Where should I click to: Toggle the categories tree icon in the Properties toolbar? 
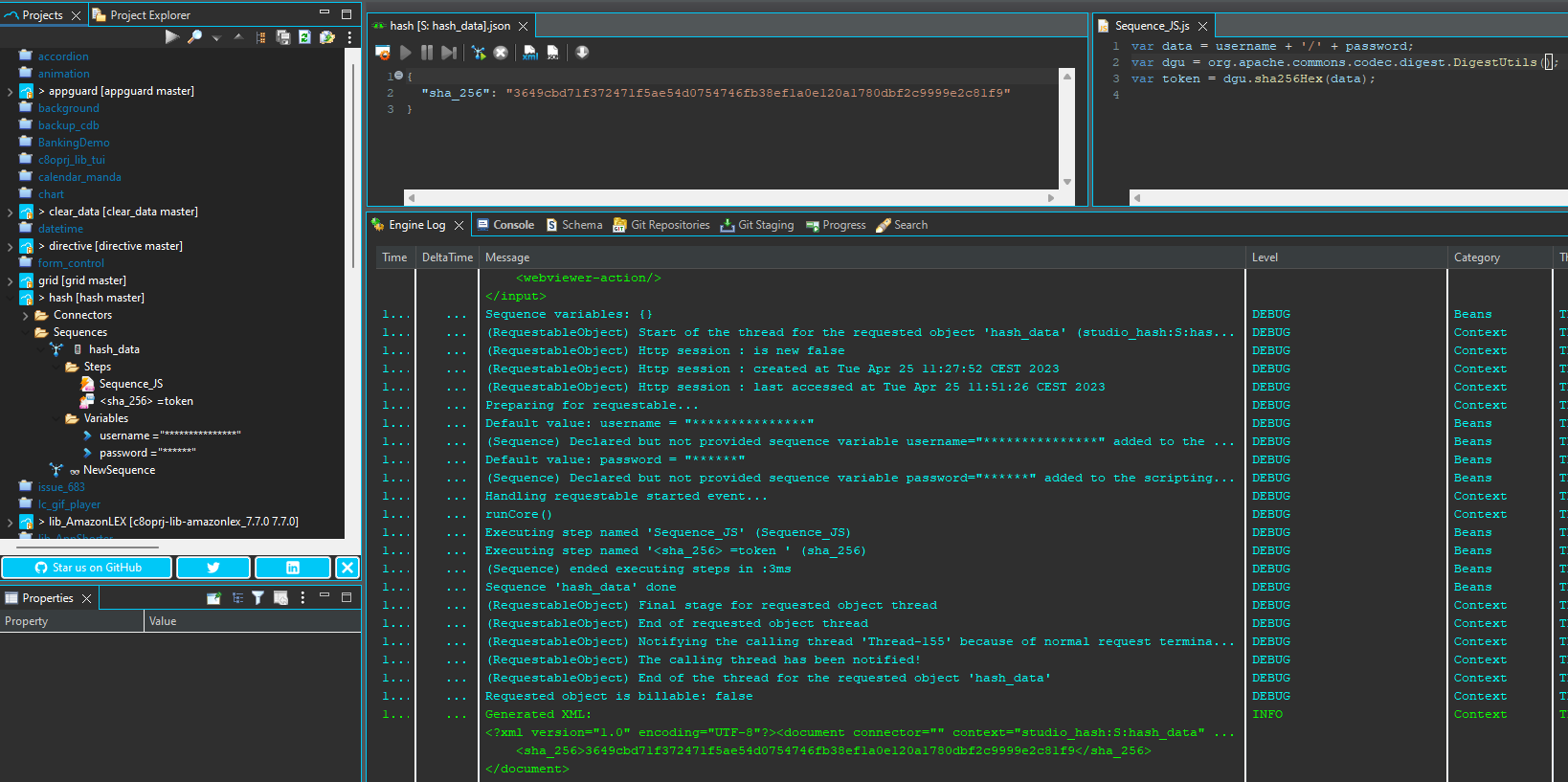(x=237, y=598)
